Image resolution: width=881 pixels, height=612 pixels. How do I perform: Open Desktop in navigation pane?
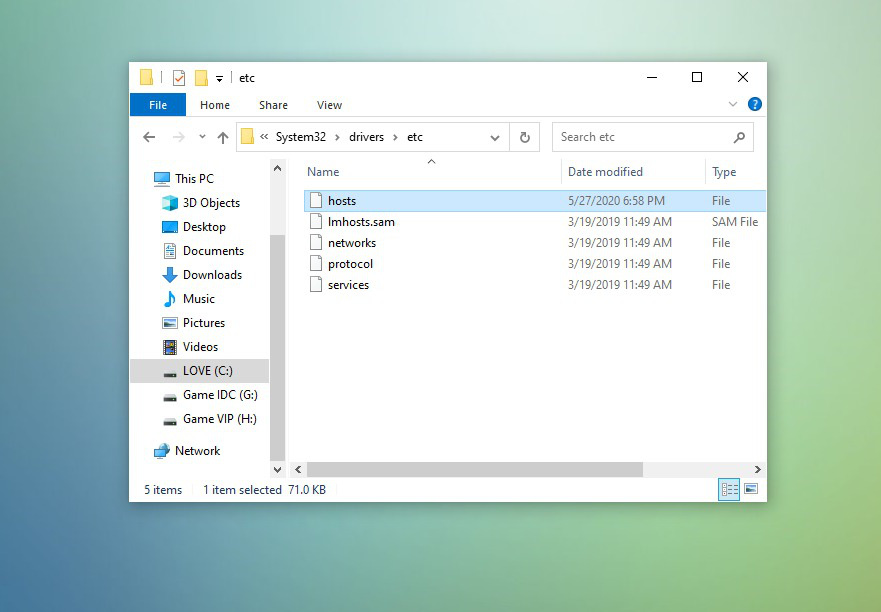click(x=194, y=227)
